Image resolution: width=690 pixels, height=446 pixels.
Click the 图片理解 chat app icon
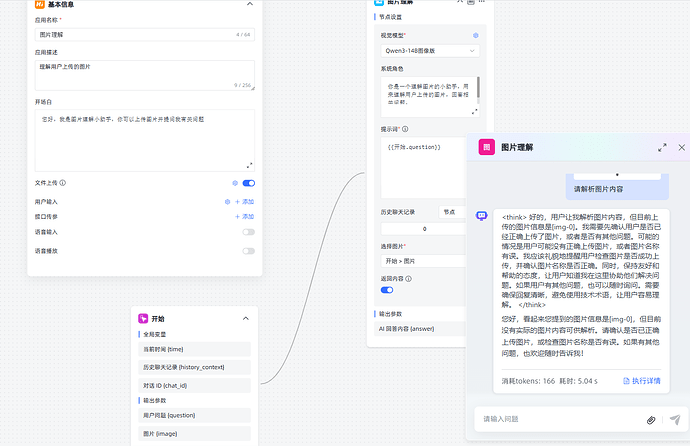pos(487,147)
